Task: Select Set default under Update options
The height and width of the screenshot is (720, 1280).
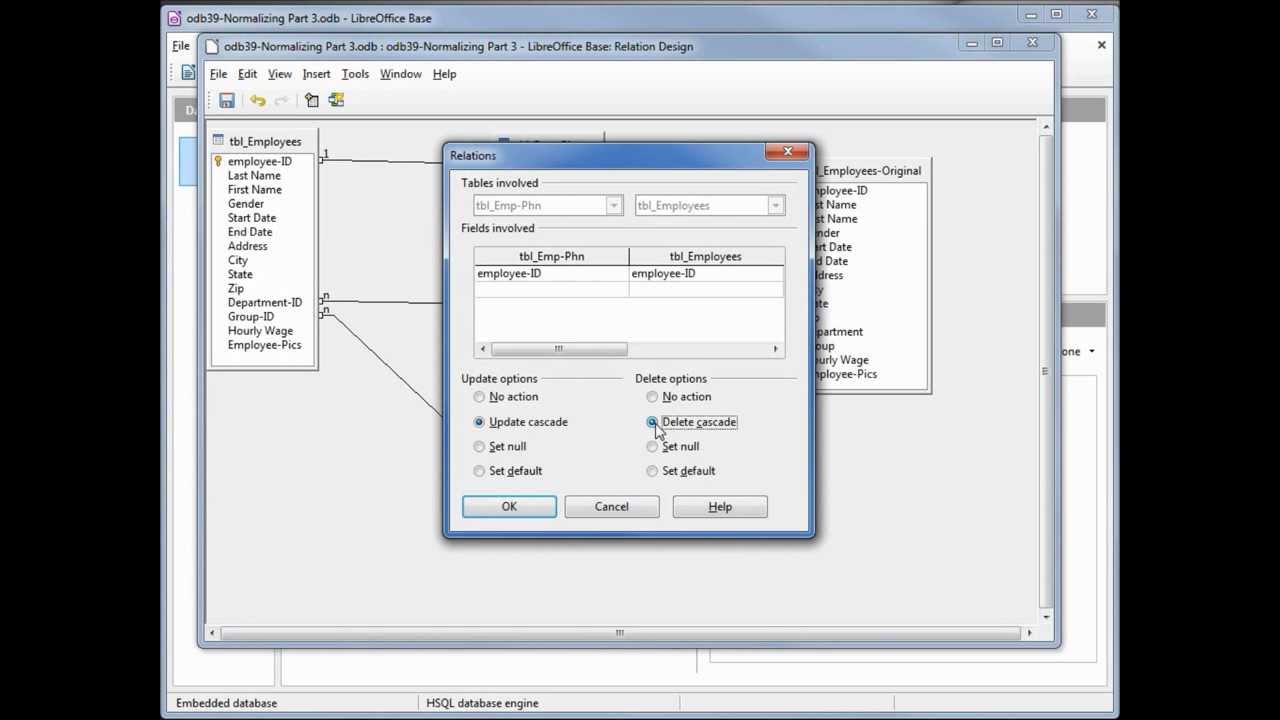Action: (479, 471)
